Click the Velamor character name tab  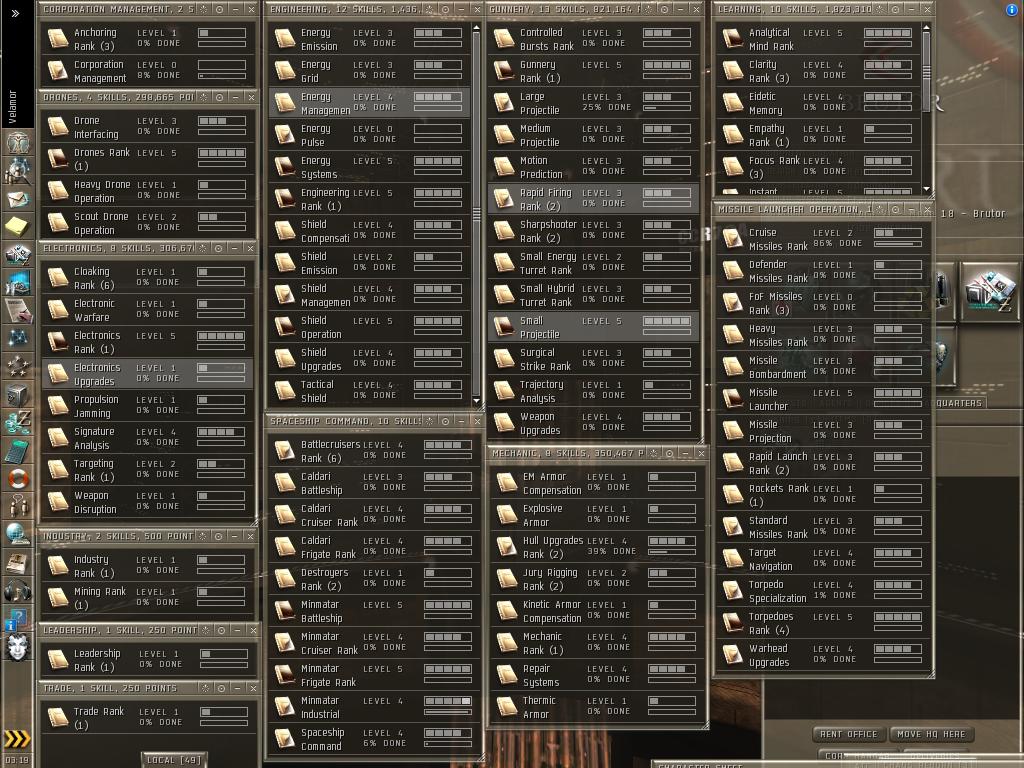[13, 106]
